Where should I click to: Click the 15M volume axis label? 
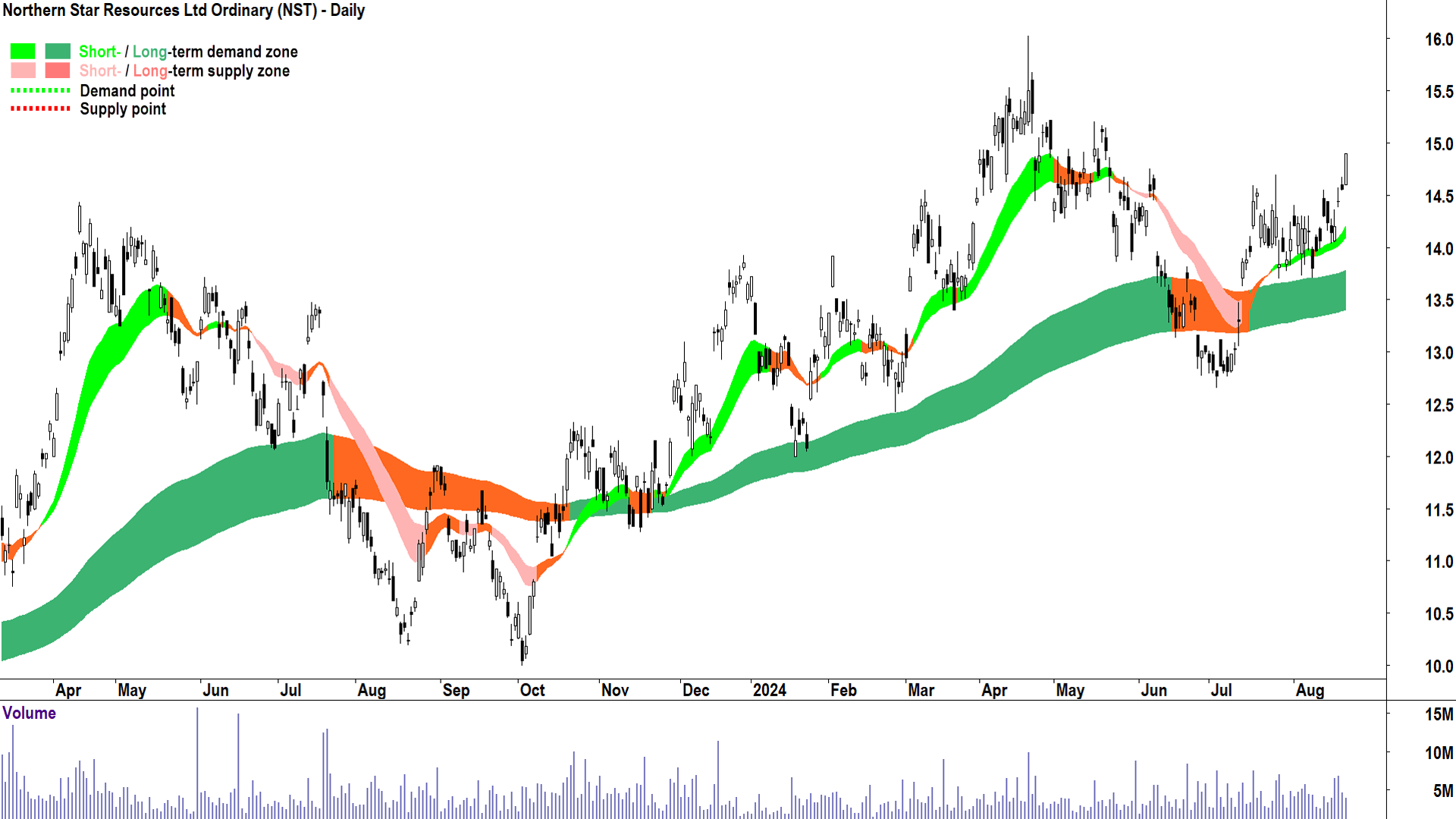coord(1439,714)
